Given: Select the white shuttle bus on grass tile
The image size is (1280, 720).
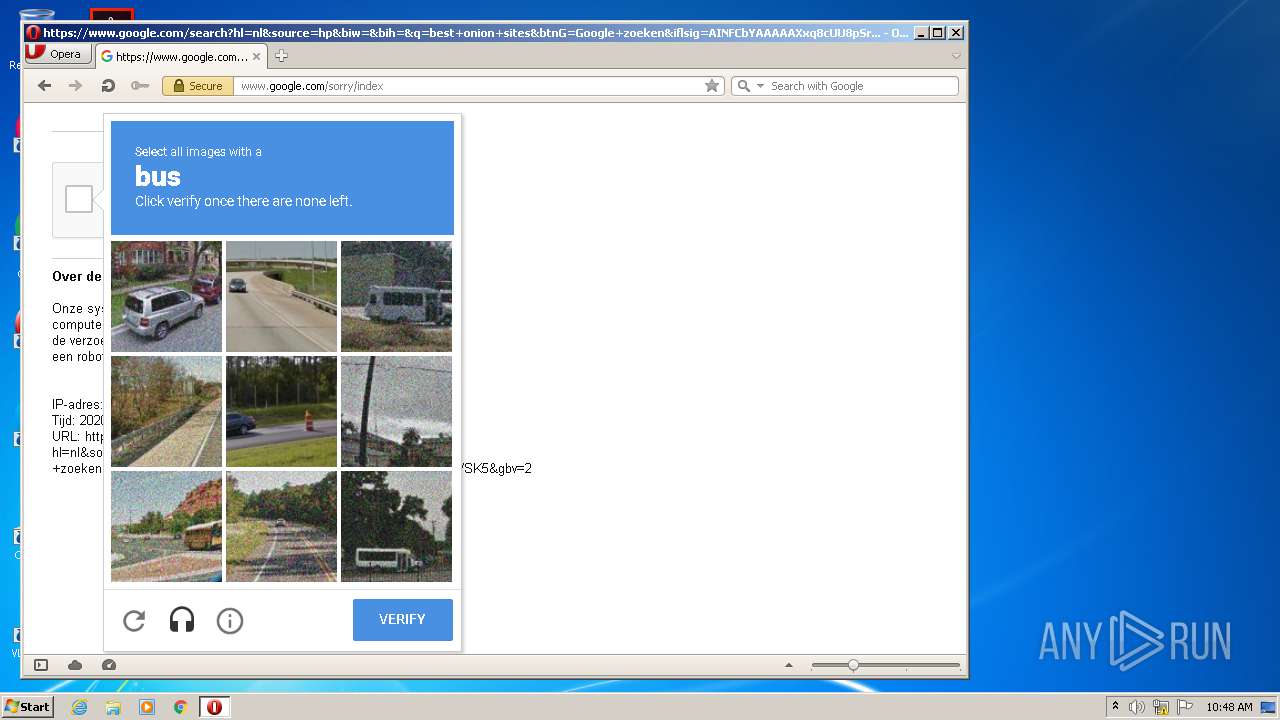Looking at the screenshot, I should pyautogui.click(x=396, y=296).
